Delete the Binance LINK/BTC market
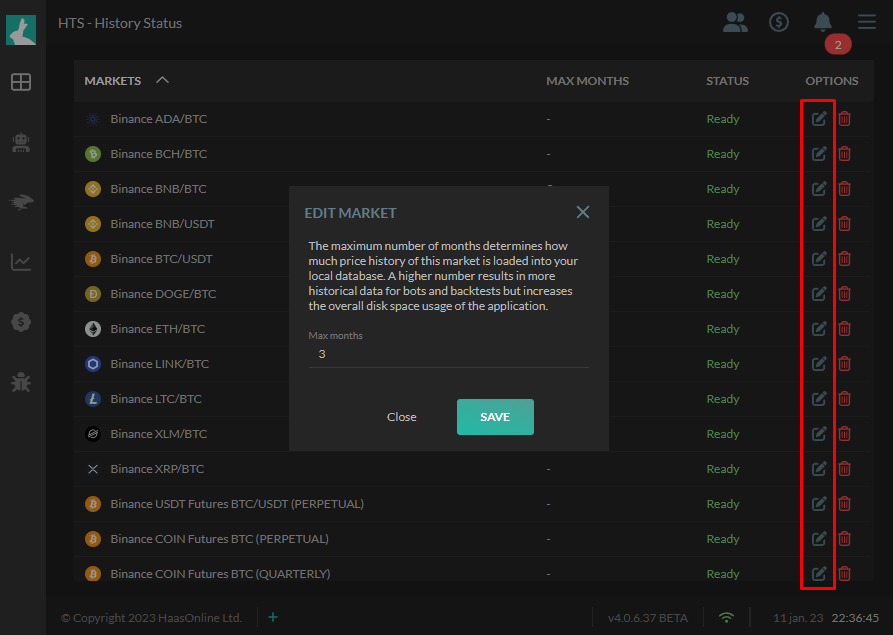The image size is (893, 635). [x=845, y=364]
